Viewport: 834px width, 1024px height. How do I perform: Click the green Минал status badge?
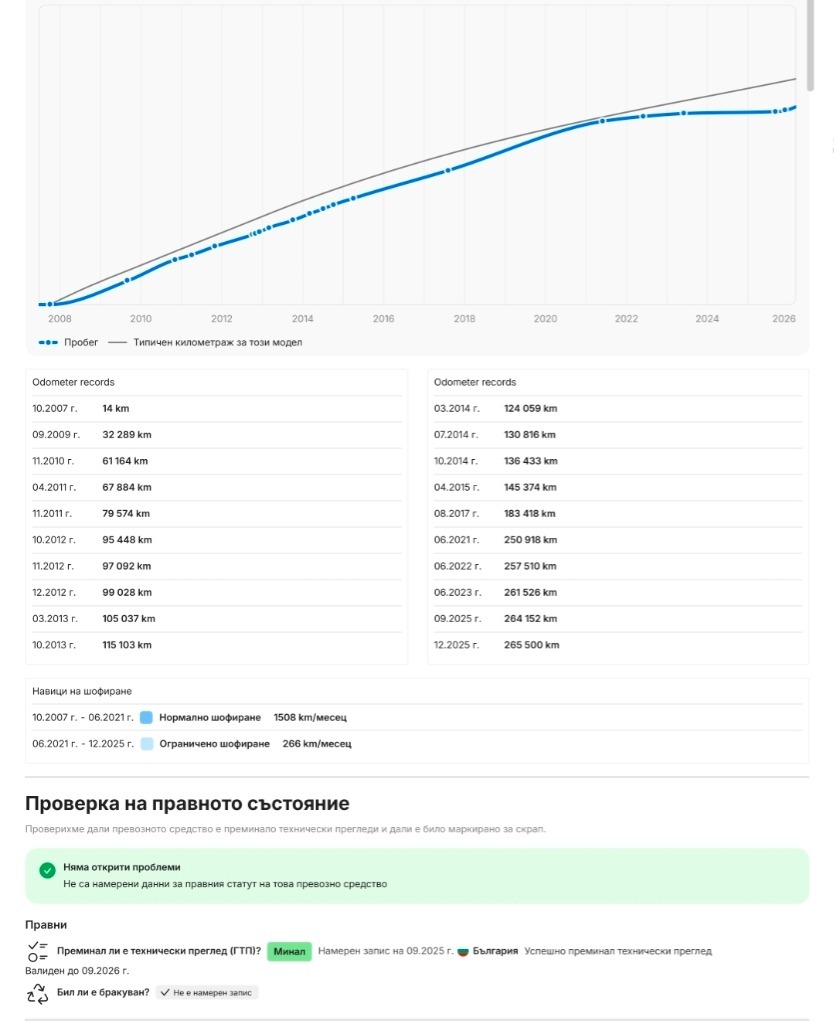tap(289, 951)
